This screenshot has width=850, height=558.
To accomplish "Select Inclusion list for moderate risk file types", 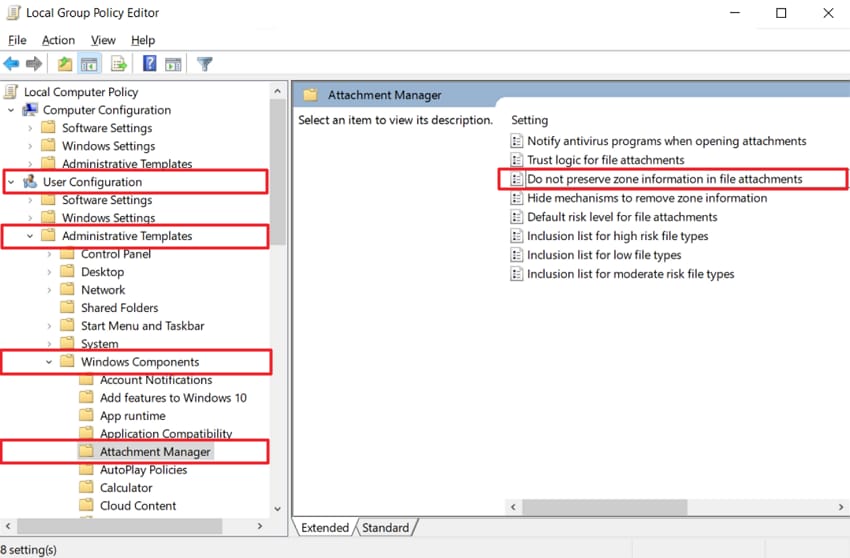I will 630,274.
